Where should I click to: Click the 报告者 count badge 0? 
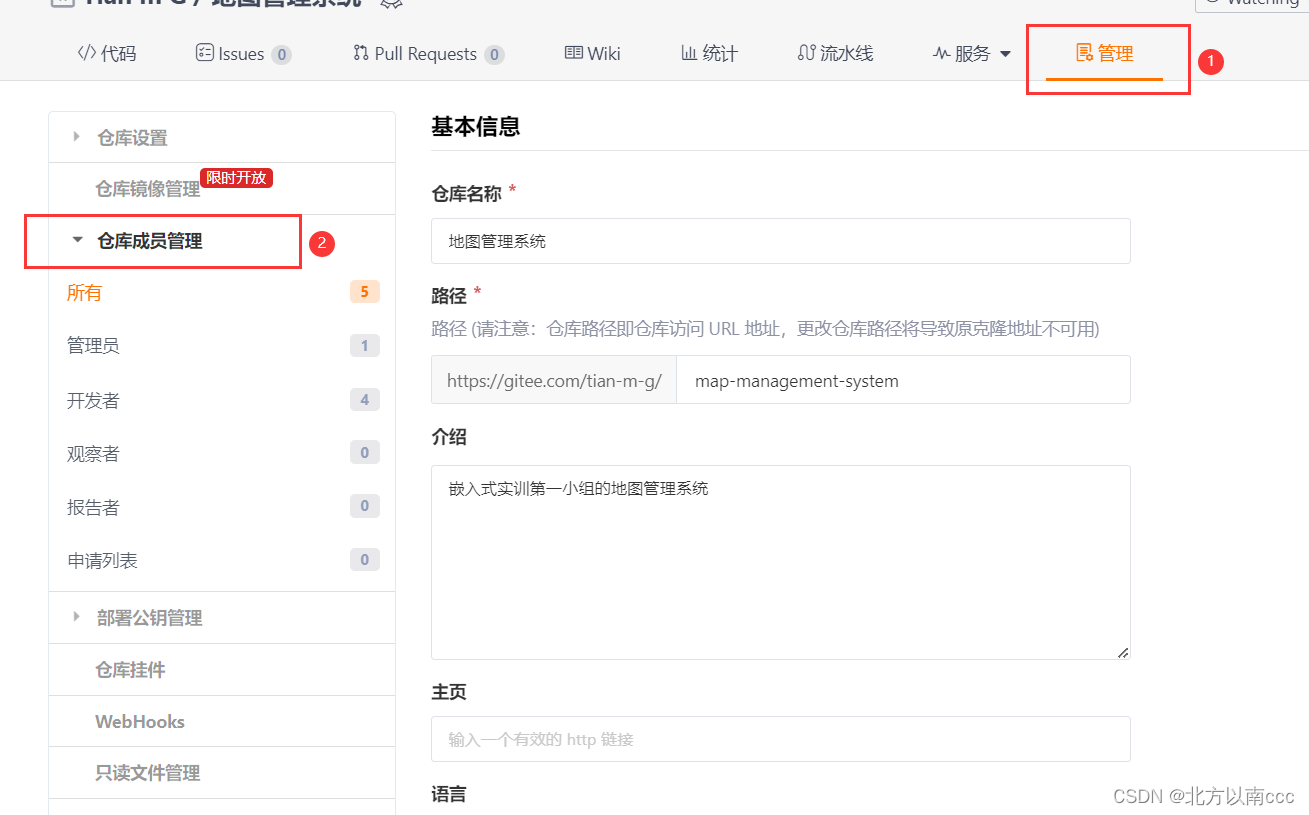(364, 506)
